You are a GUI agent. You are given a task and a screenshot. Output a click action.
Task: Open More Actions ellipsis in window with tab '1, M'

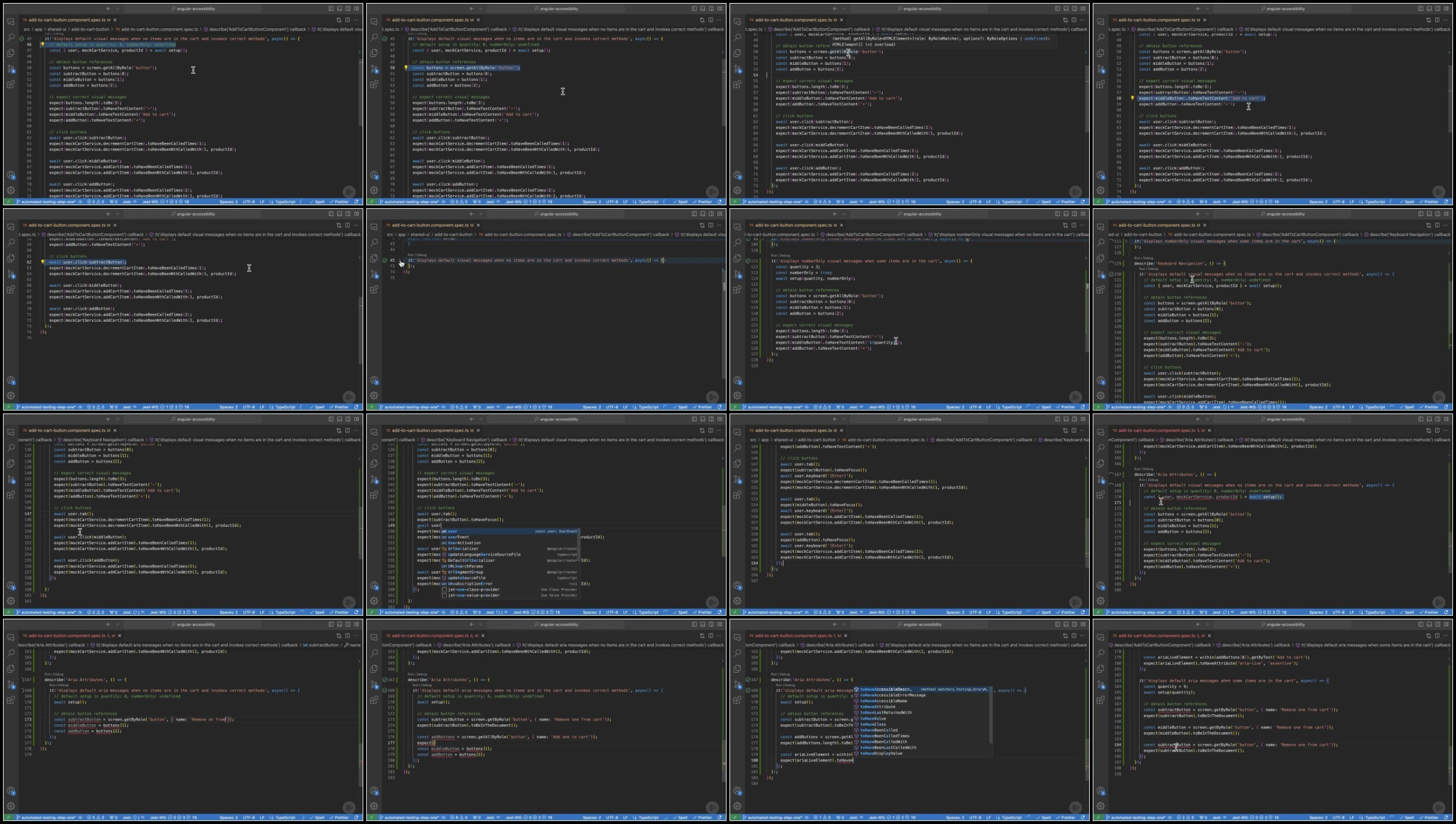point(1083,636)
